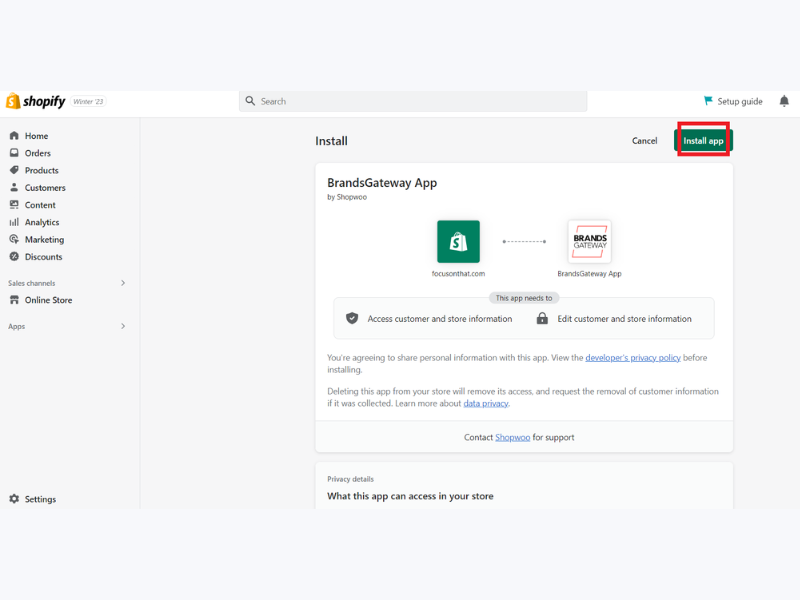Click the search magnifier icon
The width and height of the screenshot is (800, 600).
(x=250, y=101)
